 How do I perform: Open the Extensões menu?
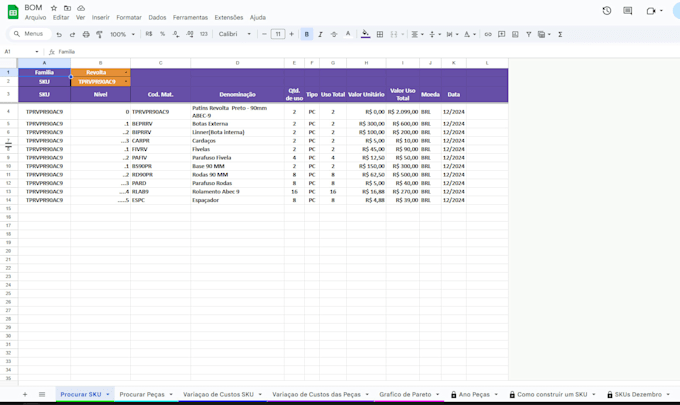(x=229, y=17)
